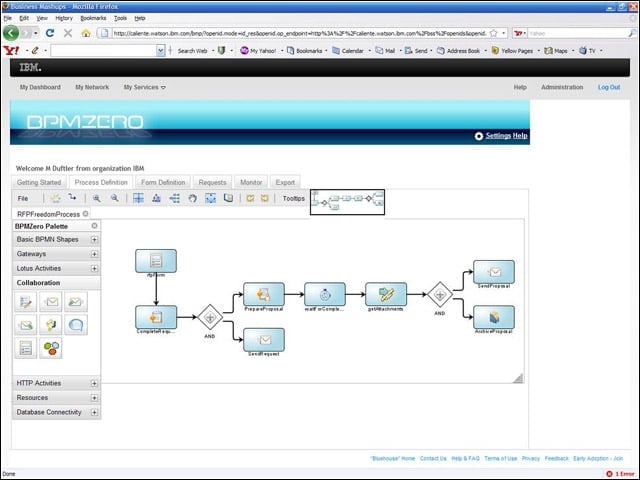Select the first AND gateway diamond
Image resolution: width=640 pixels, height=480 pixels.
tap(210, 317)
